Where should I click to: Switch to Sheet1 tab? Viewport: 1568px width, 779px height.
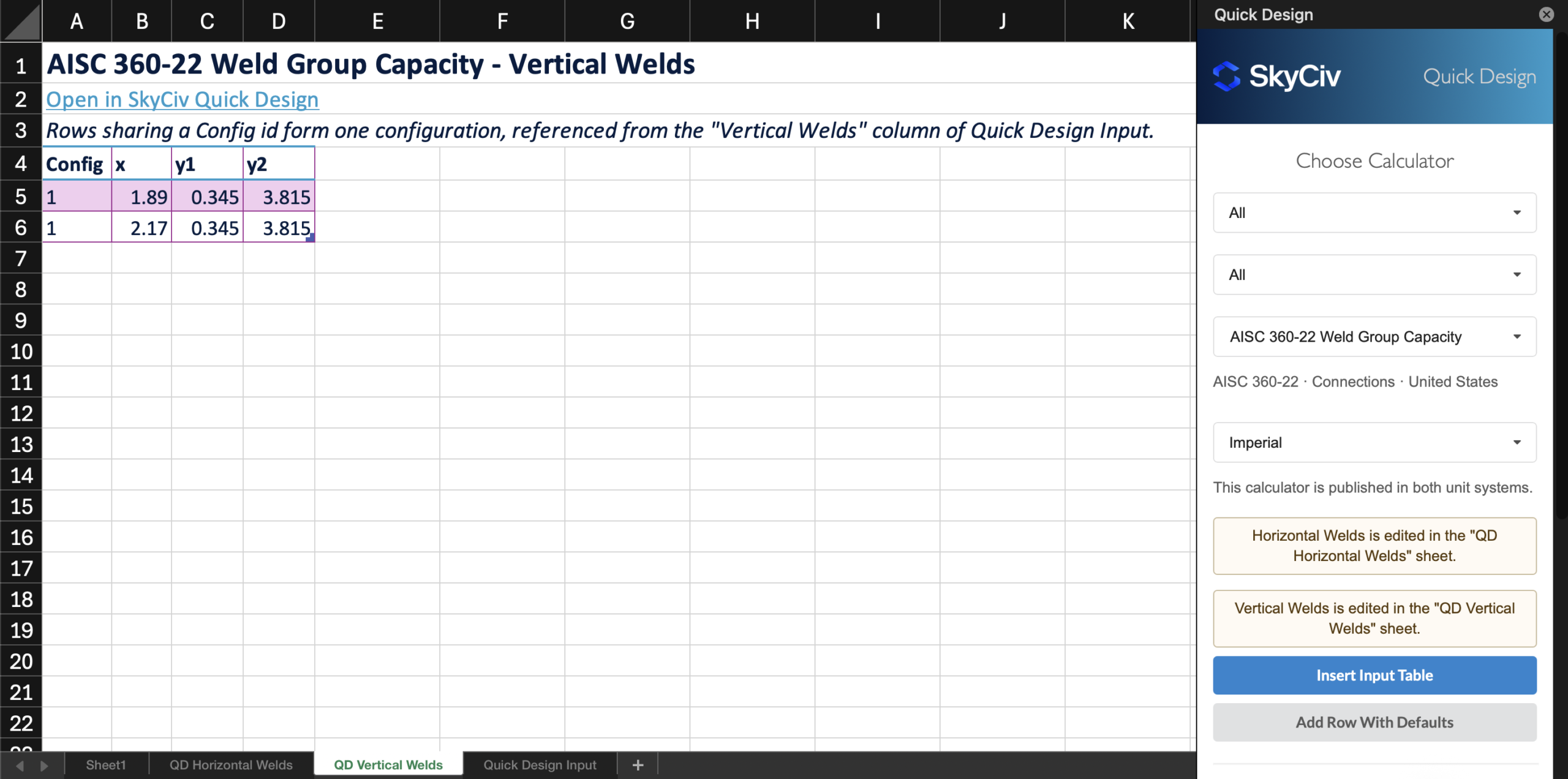pos(106,765)
